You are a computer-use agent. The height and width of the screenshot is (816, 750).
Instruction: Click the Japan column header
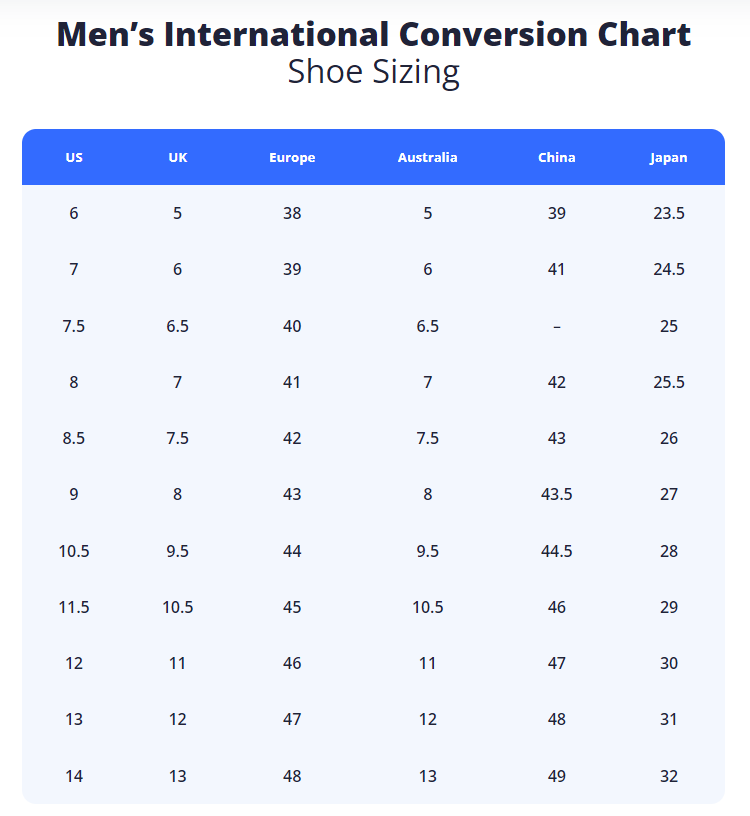pos(669,158)
